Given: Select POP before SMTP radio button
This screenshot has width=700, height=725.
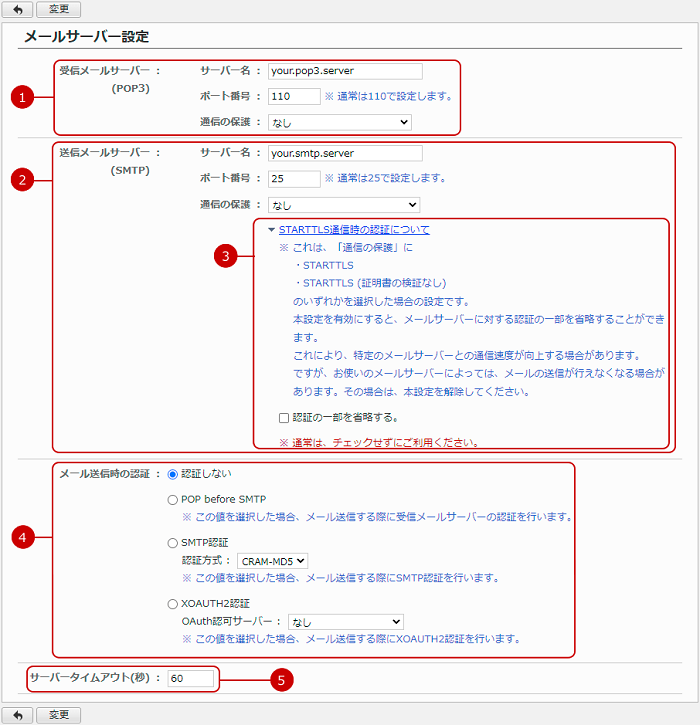Looking at the screenshot, I should coord(172,500).
